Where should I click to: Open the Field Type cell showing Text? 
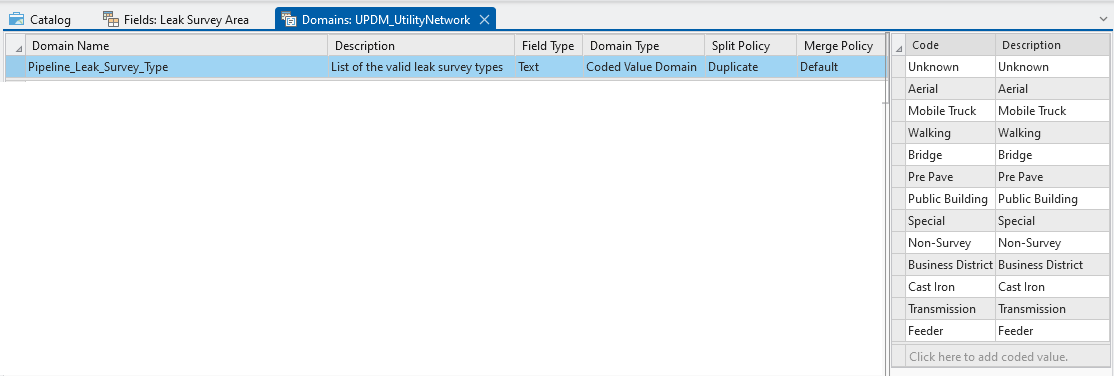point(548,68)
